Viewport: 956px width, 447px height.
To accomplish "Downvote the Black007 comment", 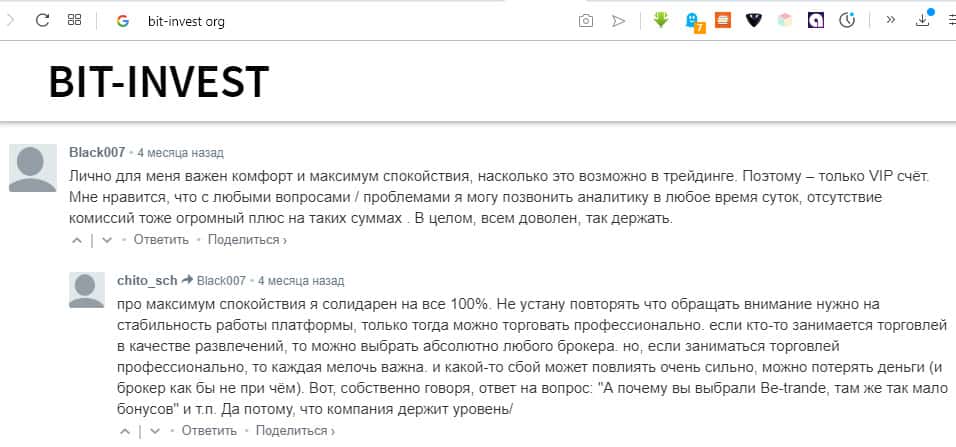I will 107,240.
